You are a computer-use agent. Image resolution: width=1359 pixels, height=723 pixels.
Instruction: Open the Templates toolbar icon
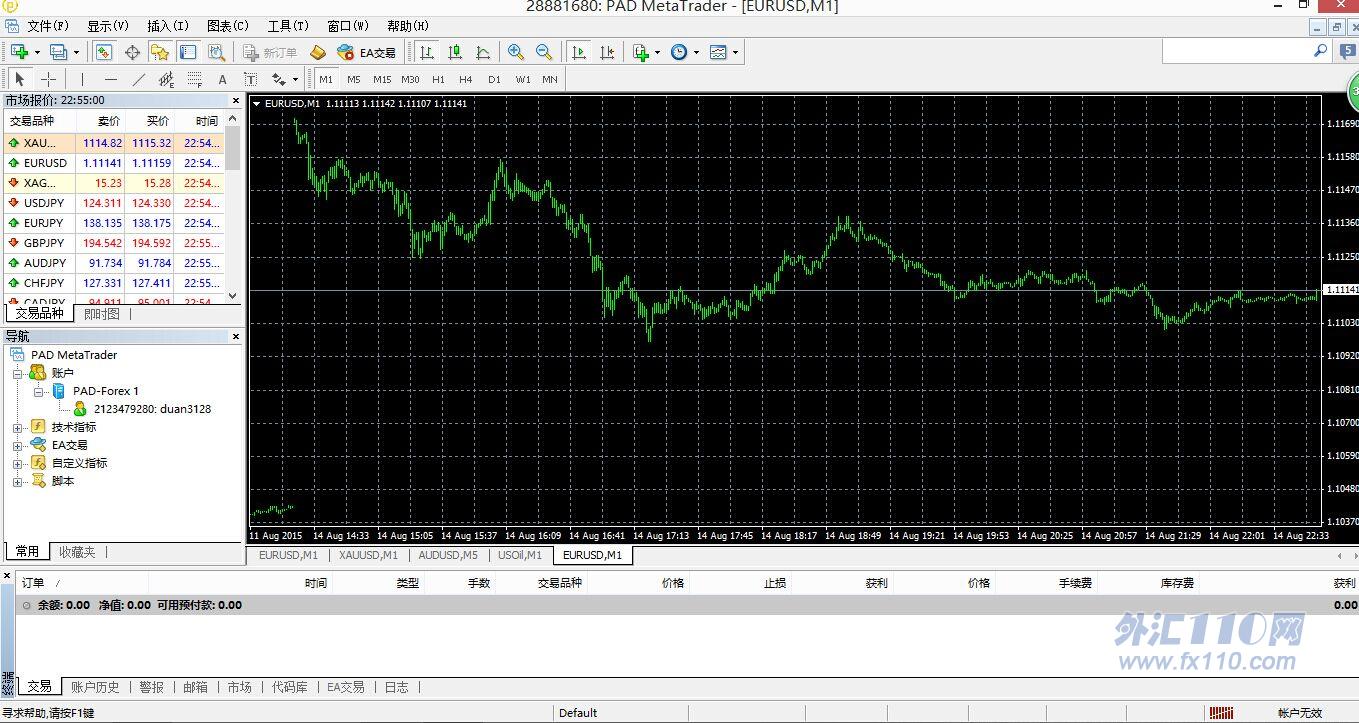718,52
